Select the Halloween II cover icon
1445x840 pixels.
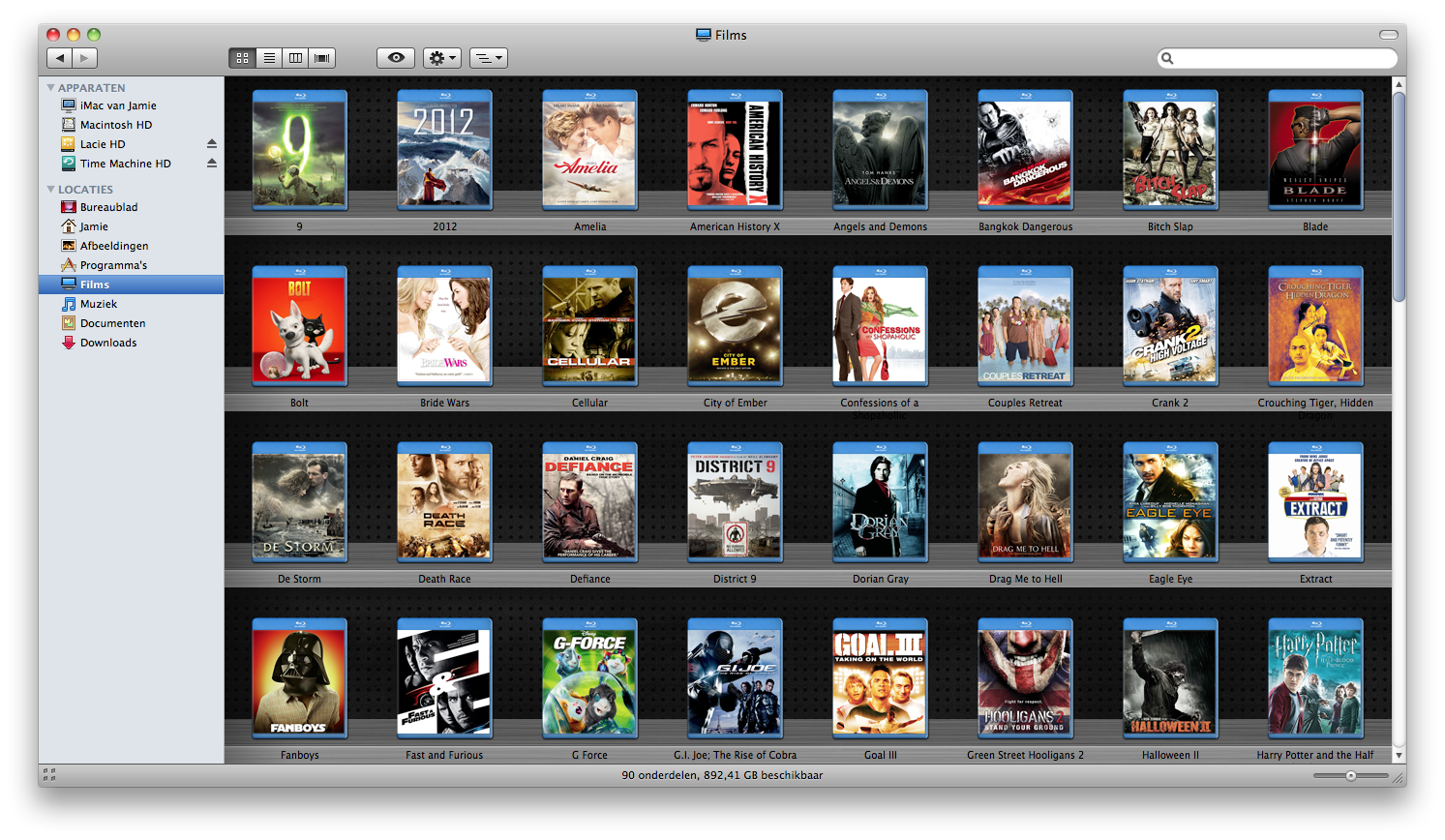[1170, 678]
